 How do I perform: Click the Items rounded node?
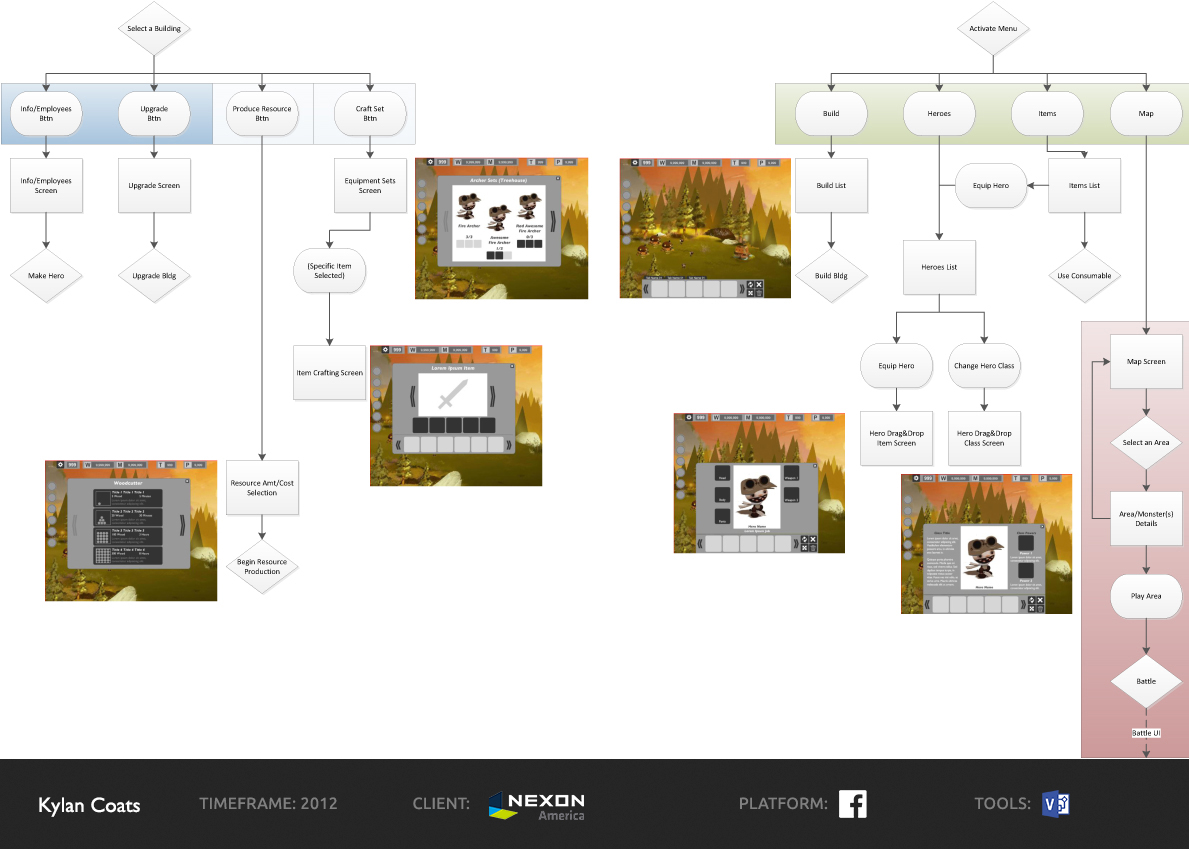click(x=1047, y=114)
